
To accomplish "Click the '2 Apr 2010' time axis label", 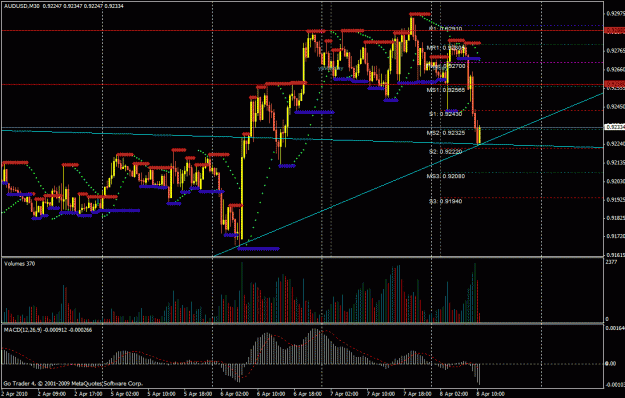I will tap(14, 394).
